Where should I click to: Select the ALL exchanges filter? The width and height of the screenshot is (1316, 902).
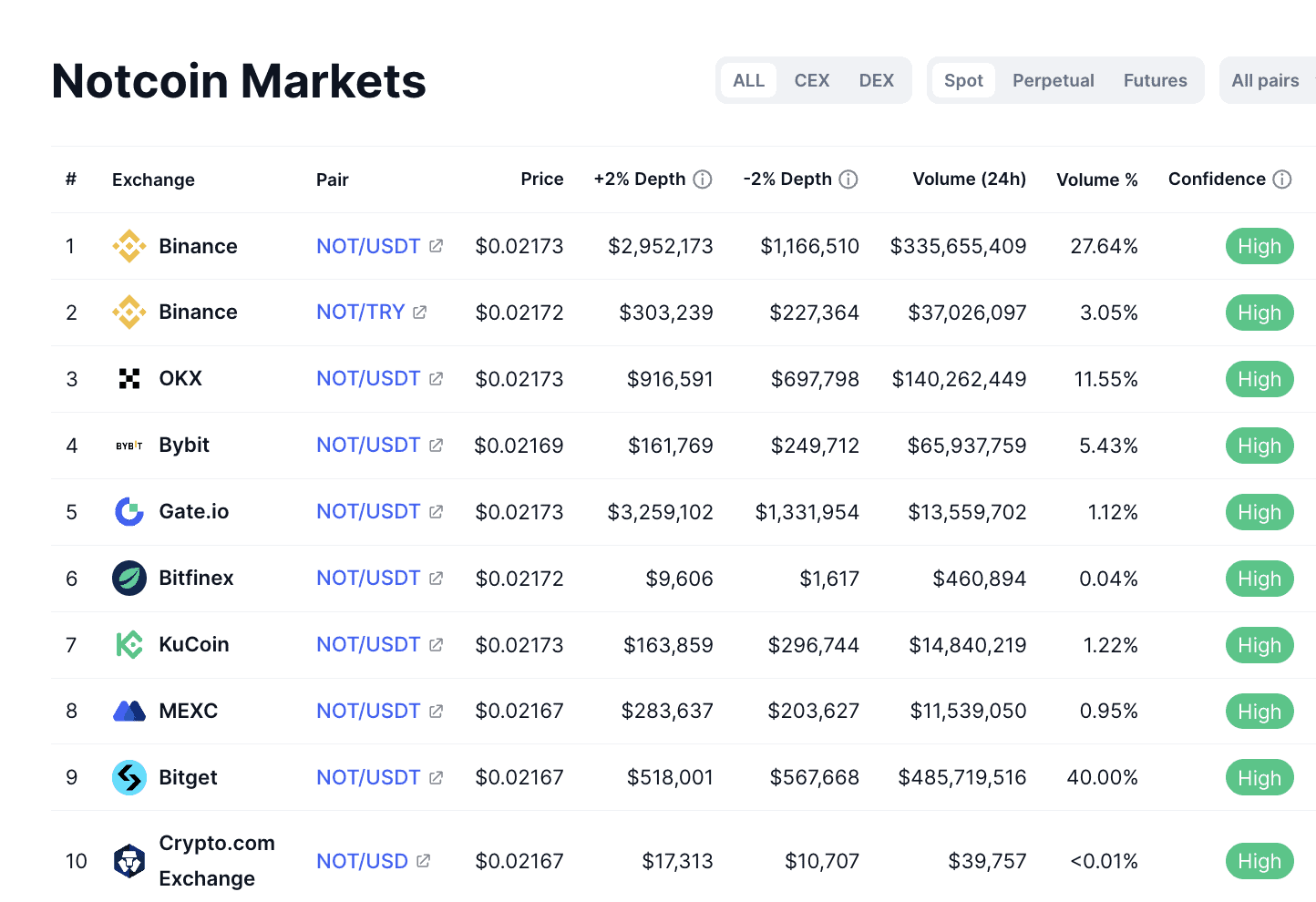click(x=748, y=81)
